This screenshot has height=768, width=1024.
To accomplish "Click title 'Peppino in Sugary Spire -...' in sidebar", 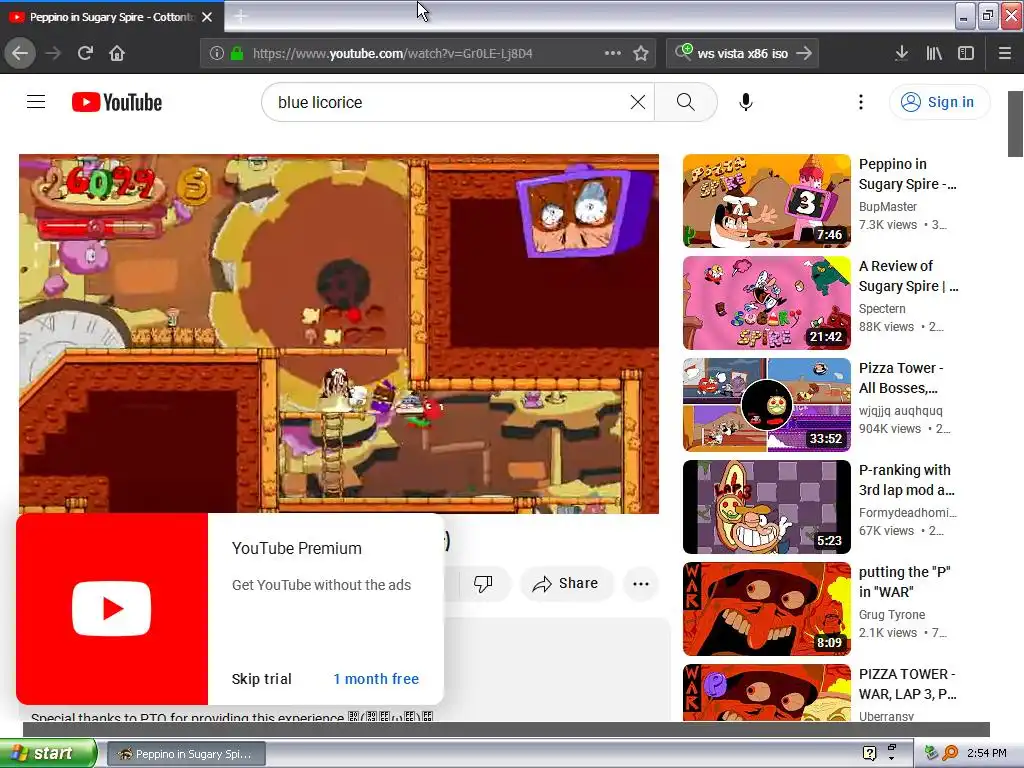I will [x=908, y=174].
